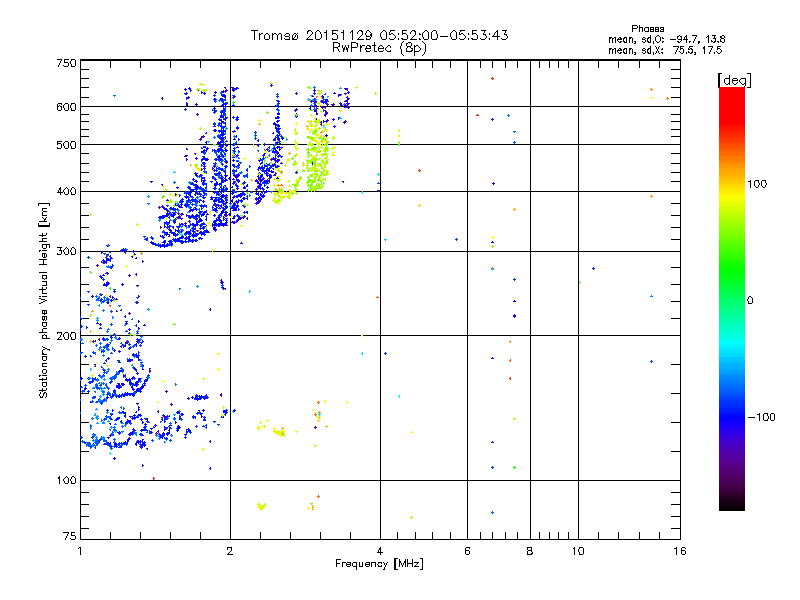Image resolution: width=800 pixels, height=600 pixels.
Task: Click x-axis tick label '8'
Action: coord(530,551)
